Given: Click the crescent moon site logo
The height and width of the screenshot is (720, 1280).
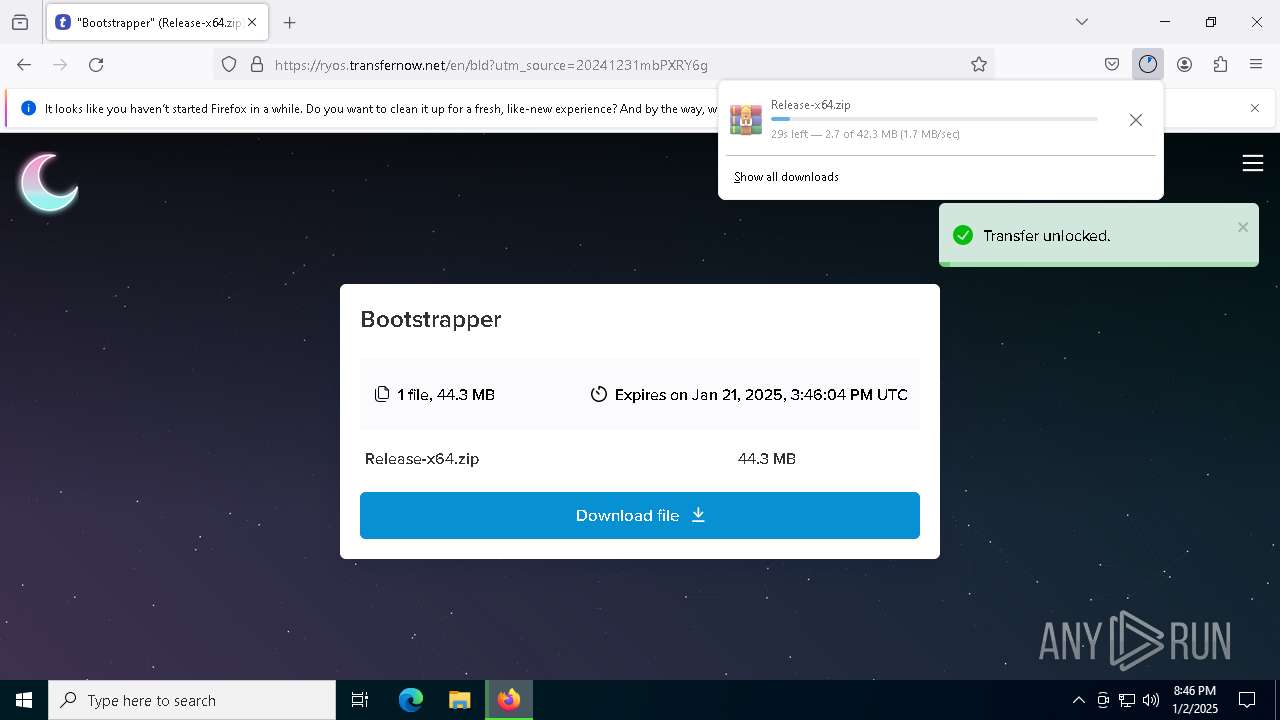Looking at the screenshot, I should (48, 182).
